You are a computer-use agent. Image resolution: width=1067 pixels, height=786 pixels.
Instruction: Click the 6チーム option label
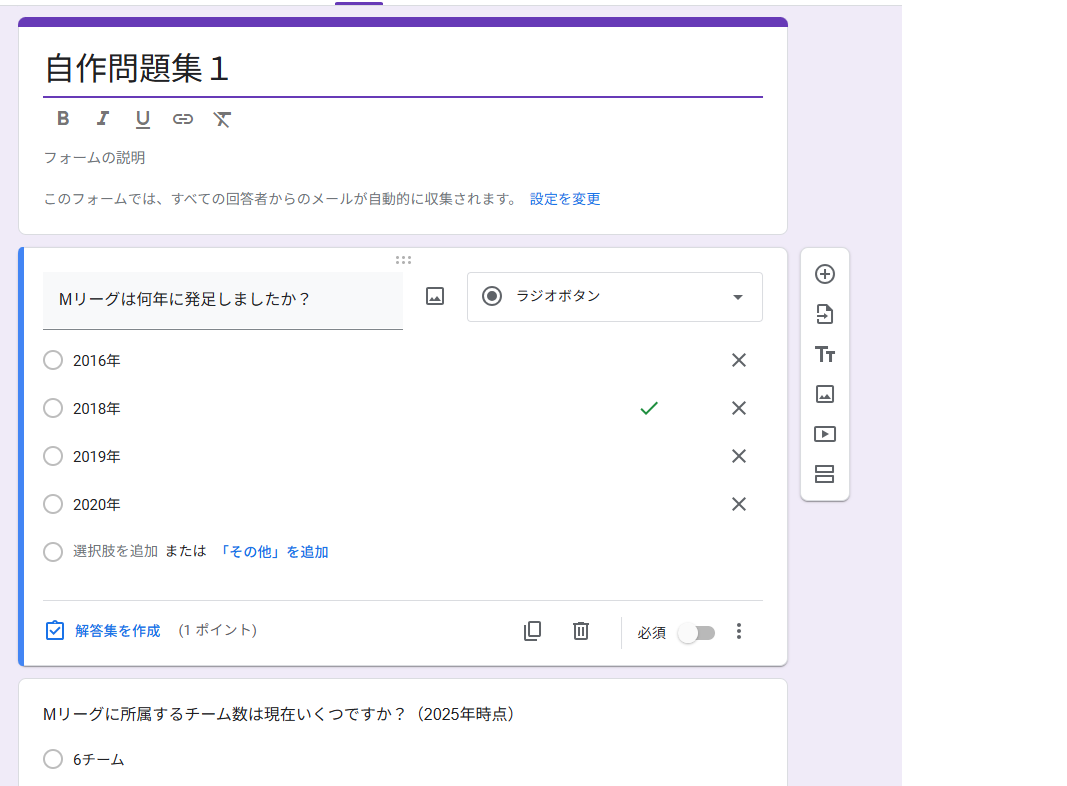[99, 759]
